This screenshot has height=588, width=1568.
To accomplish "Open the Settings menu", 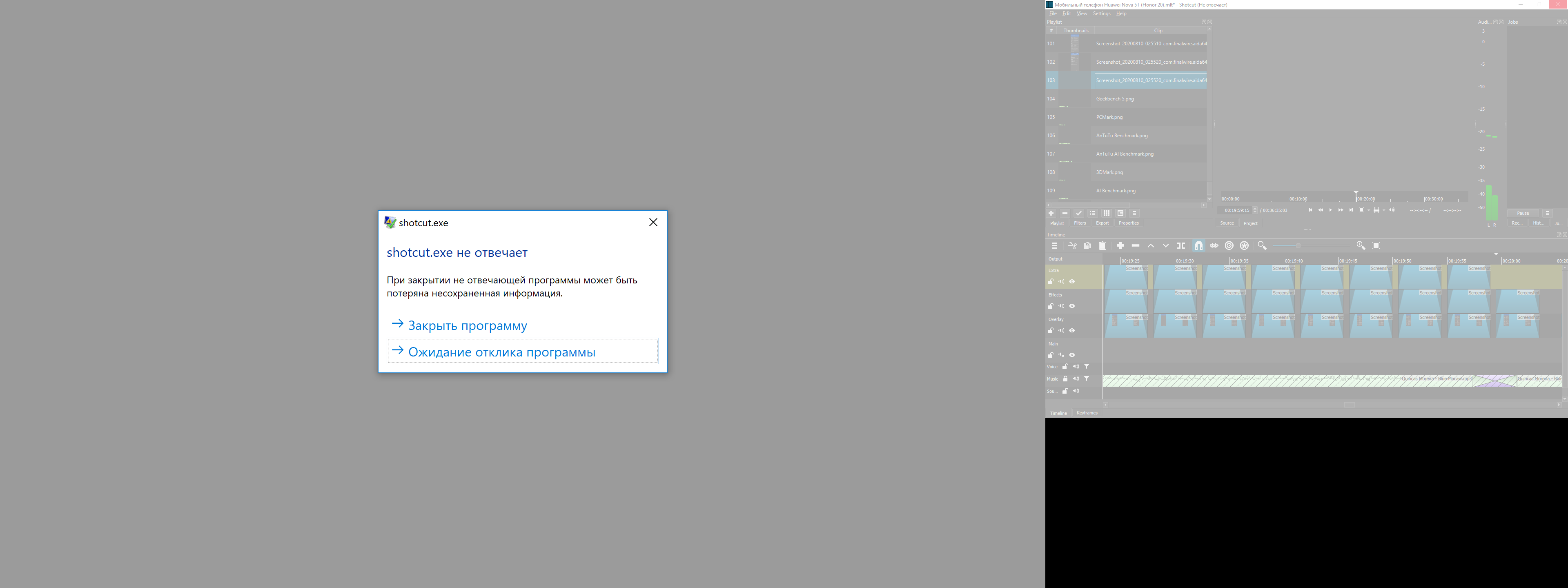I will (1102, 13).
